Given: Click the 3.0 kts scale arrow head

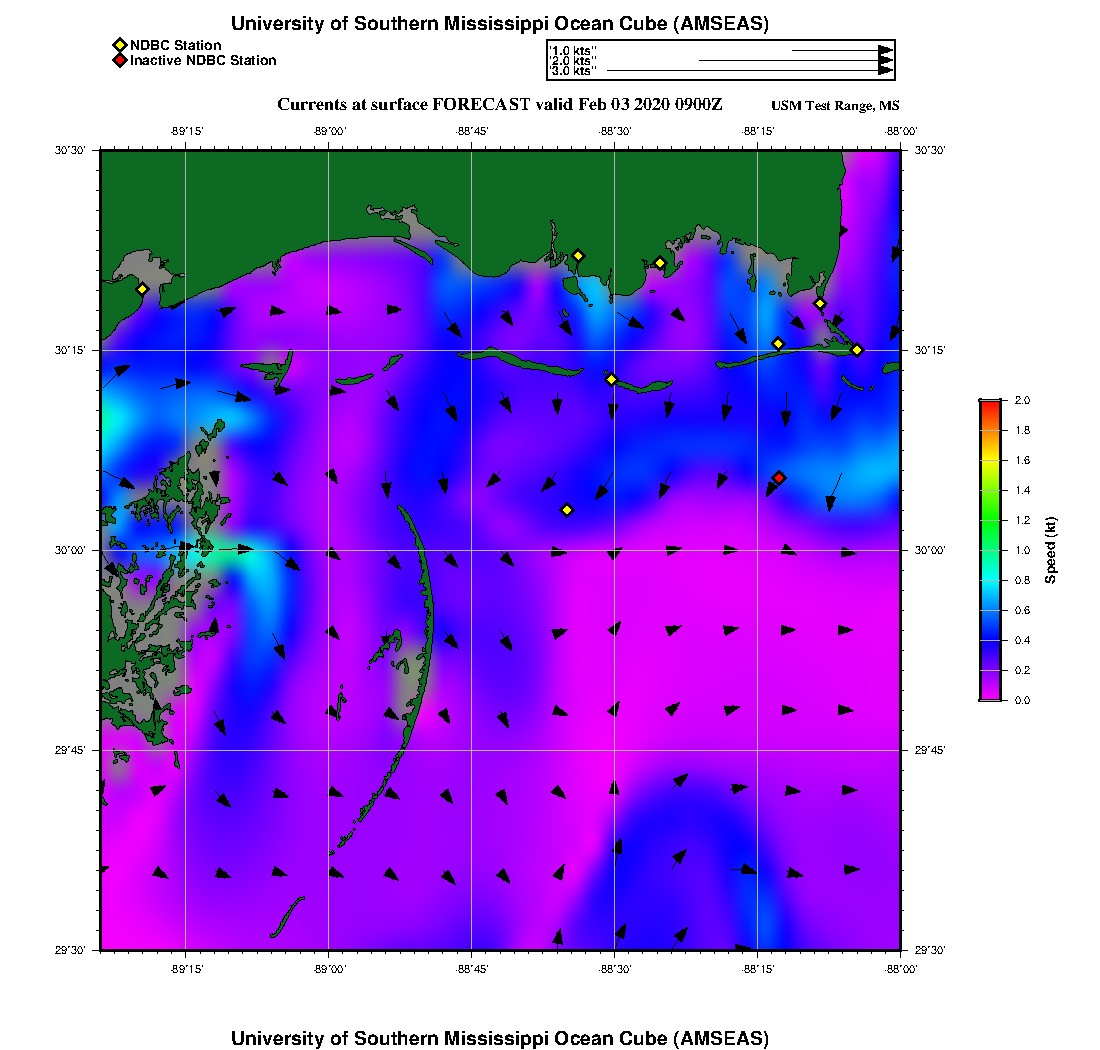Looking at the screenshot, I should pyautogui.click(x=885, y=71).
